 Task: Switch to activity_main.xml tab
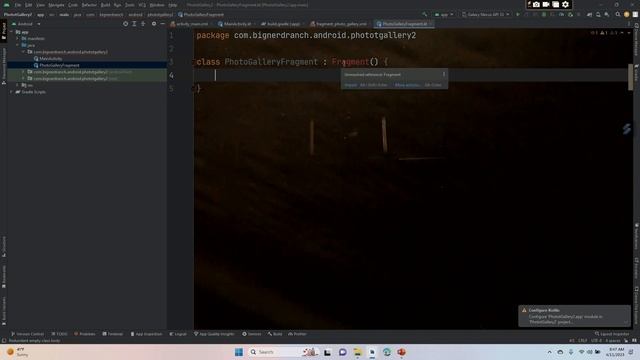click(190, 24)
